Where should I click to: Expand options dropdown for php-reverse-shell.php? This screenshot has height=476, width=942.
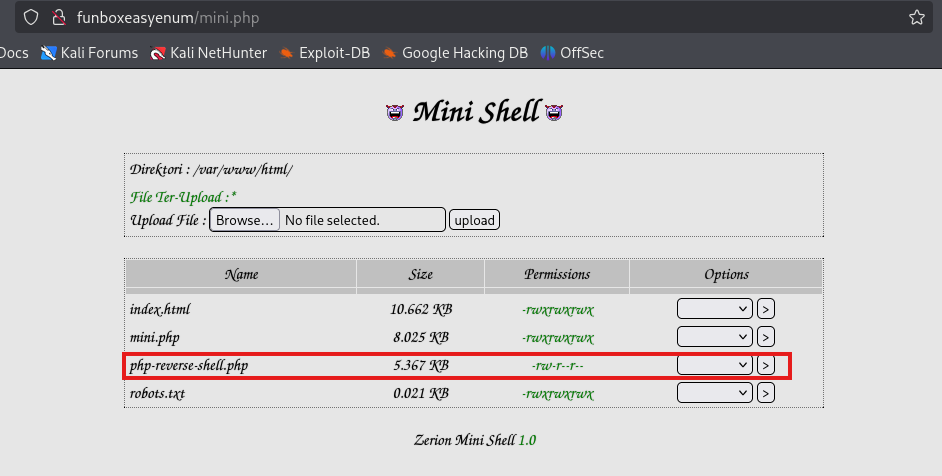pos(714,365)
